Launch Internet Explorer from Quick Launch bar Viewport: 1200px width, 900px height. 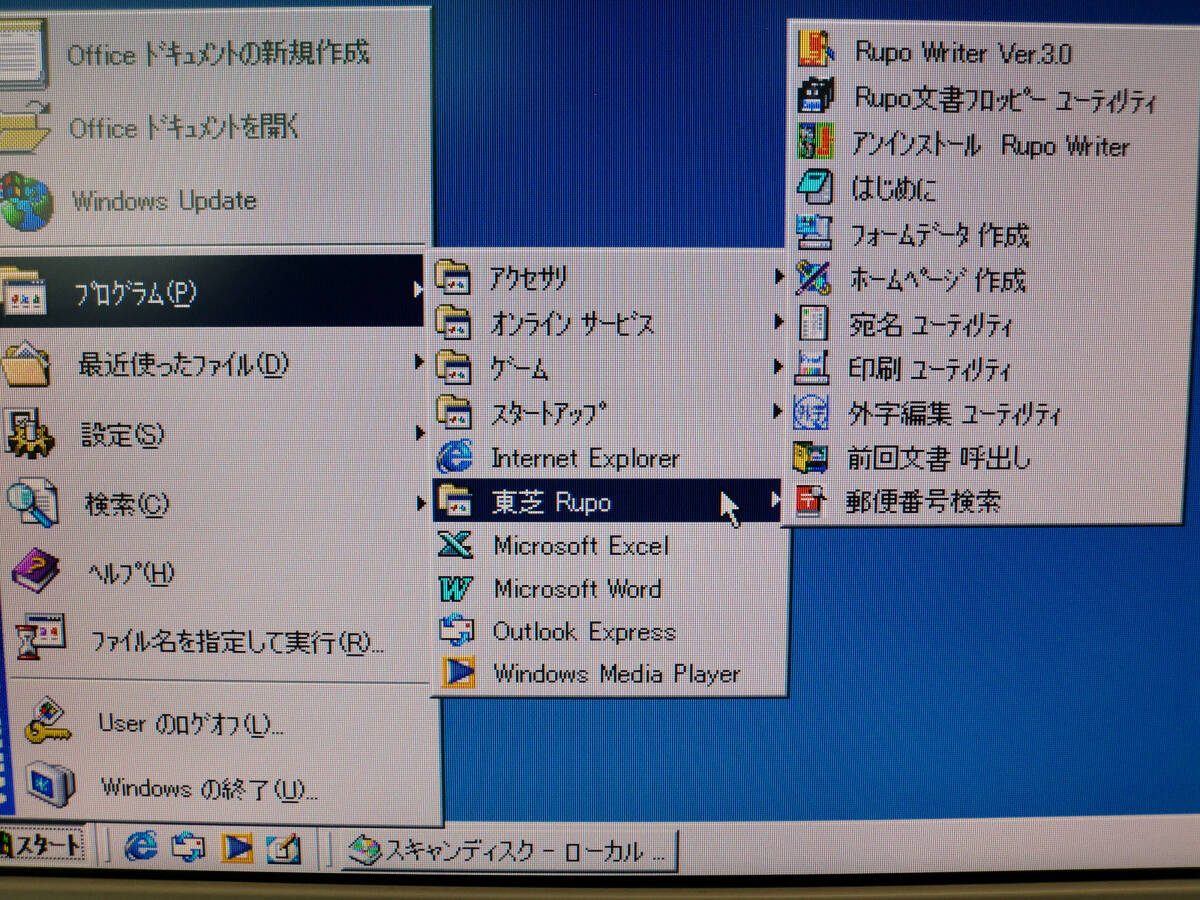(141, 847)
